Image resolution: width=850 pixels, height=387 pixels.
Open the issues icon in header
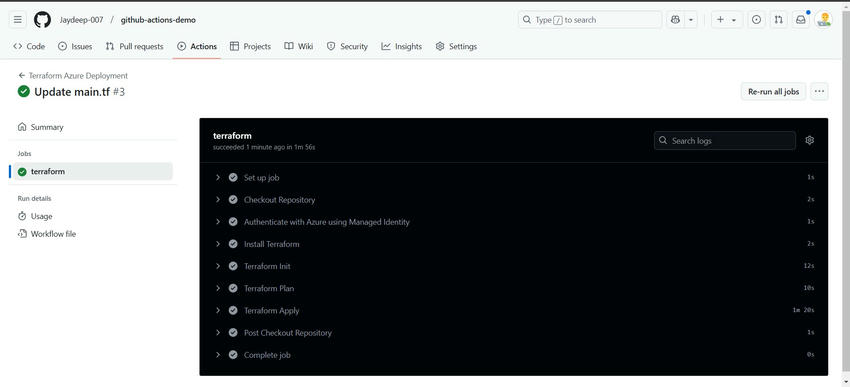tap(756, 20)
